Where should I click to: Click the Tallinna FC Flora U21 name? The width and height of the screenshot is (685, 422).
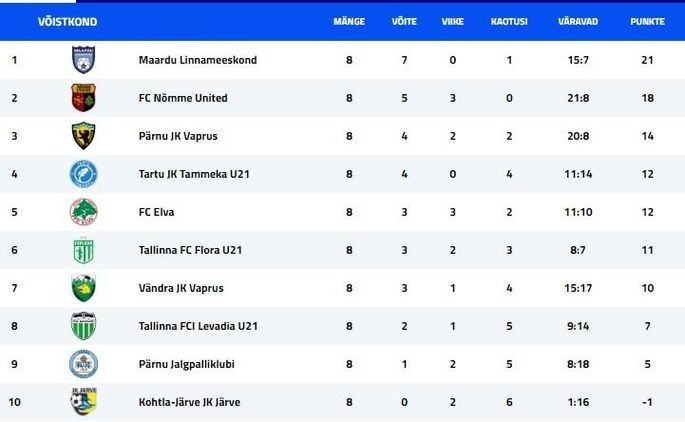pyautogui.click(x=190, y=250)
